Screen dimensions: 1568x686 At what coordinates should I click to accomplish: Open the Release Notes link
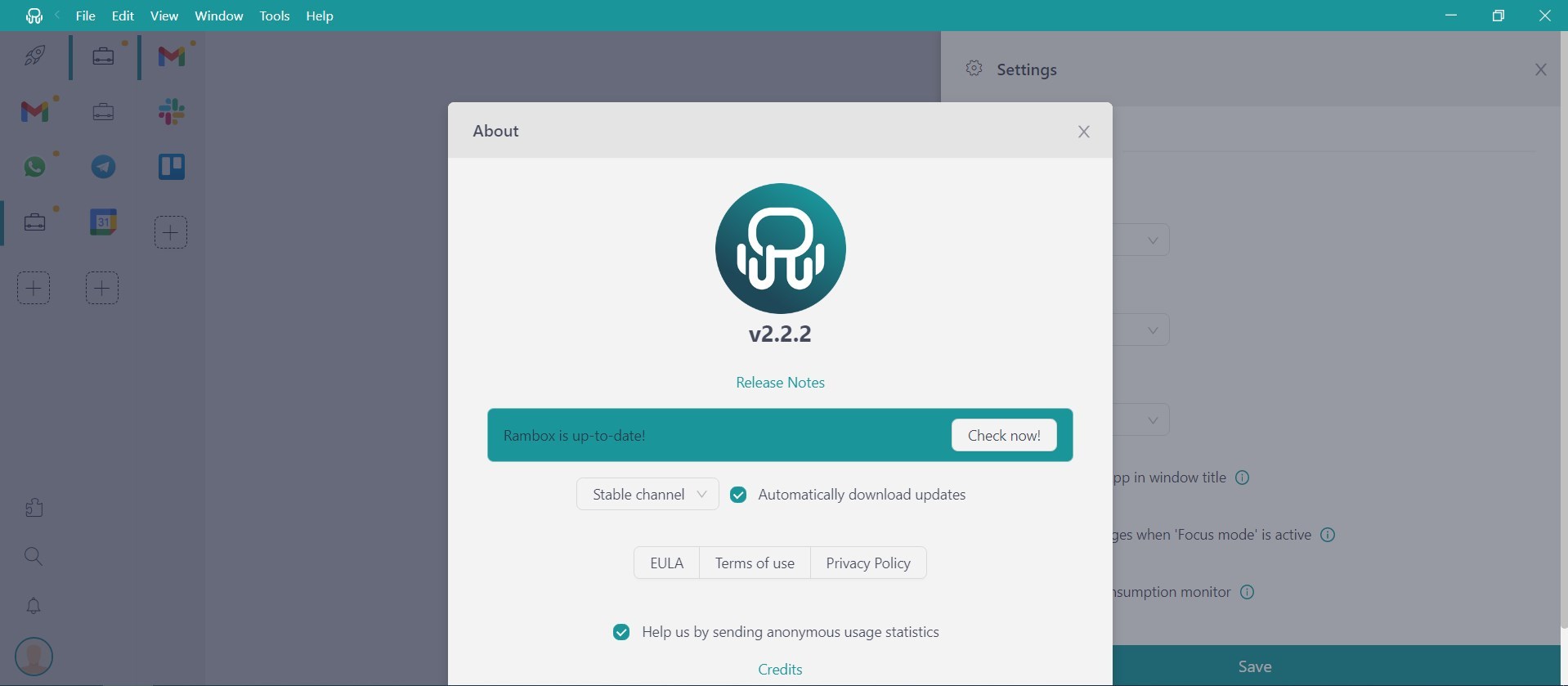tap(781, 383)
